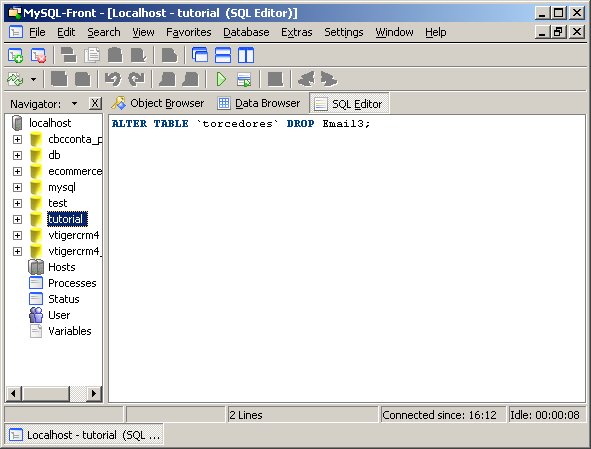Run the SQL query with the green play icon
Screen dimensions: 591x449
[x=221, y=80]
